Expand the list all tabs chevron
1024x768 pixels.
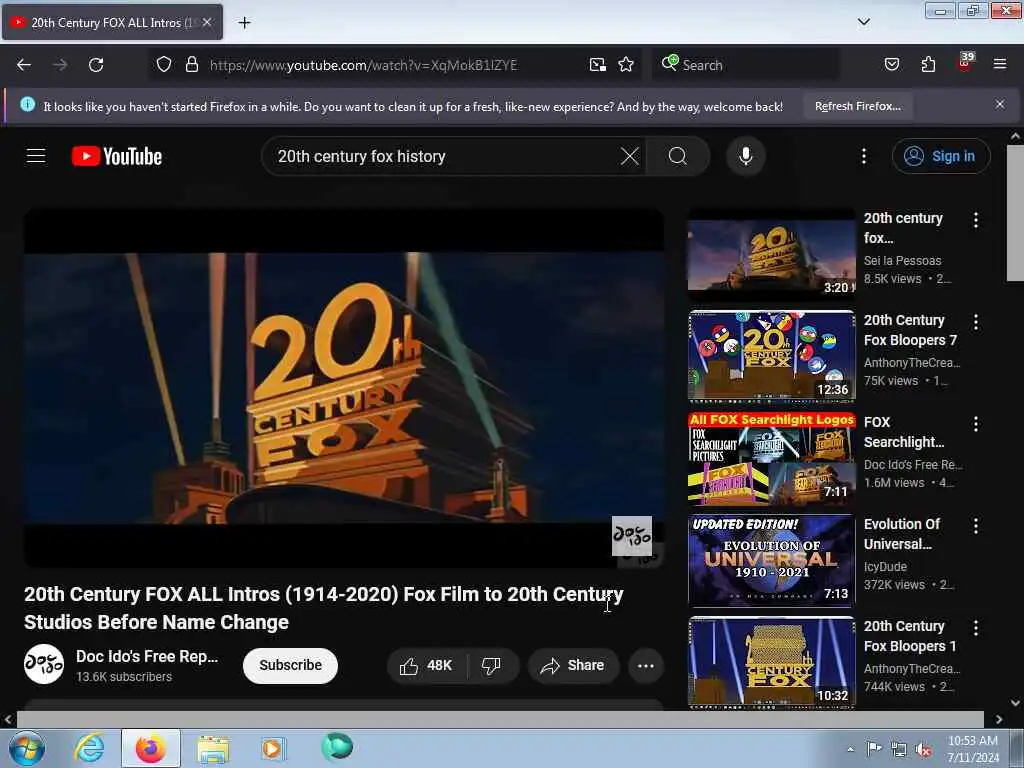pyautogui.click(x=863, y=22)
